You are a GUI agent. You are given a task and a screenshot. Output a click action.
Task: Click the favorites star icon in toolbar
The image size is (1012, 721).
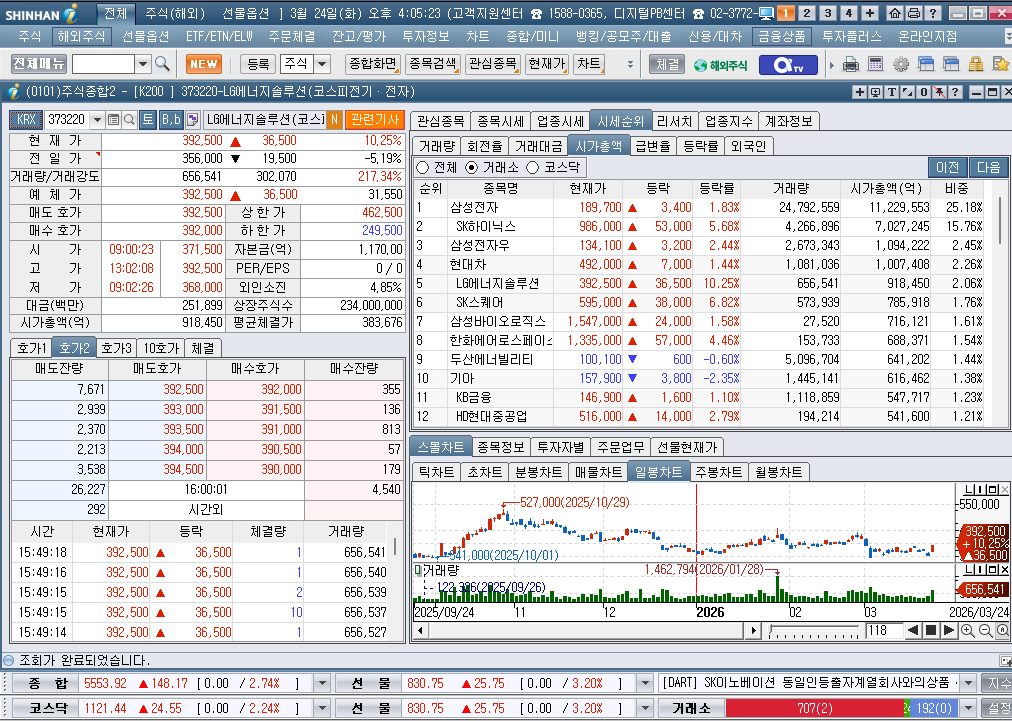(x=1000, y=63)
